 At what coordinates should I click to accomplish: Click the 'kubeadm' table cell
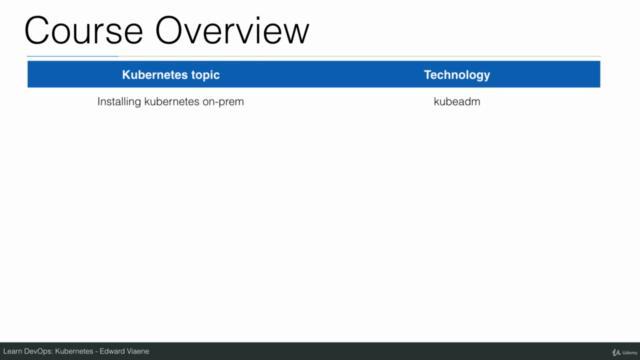coord(457,102)
